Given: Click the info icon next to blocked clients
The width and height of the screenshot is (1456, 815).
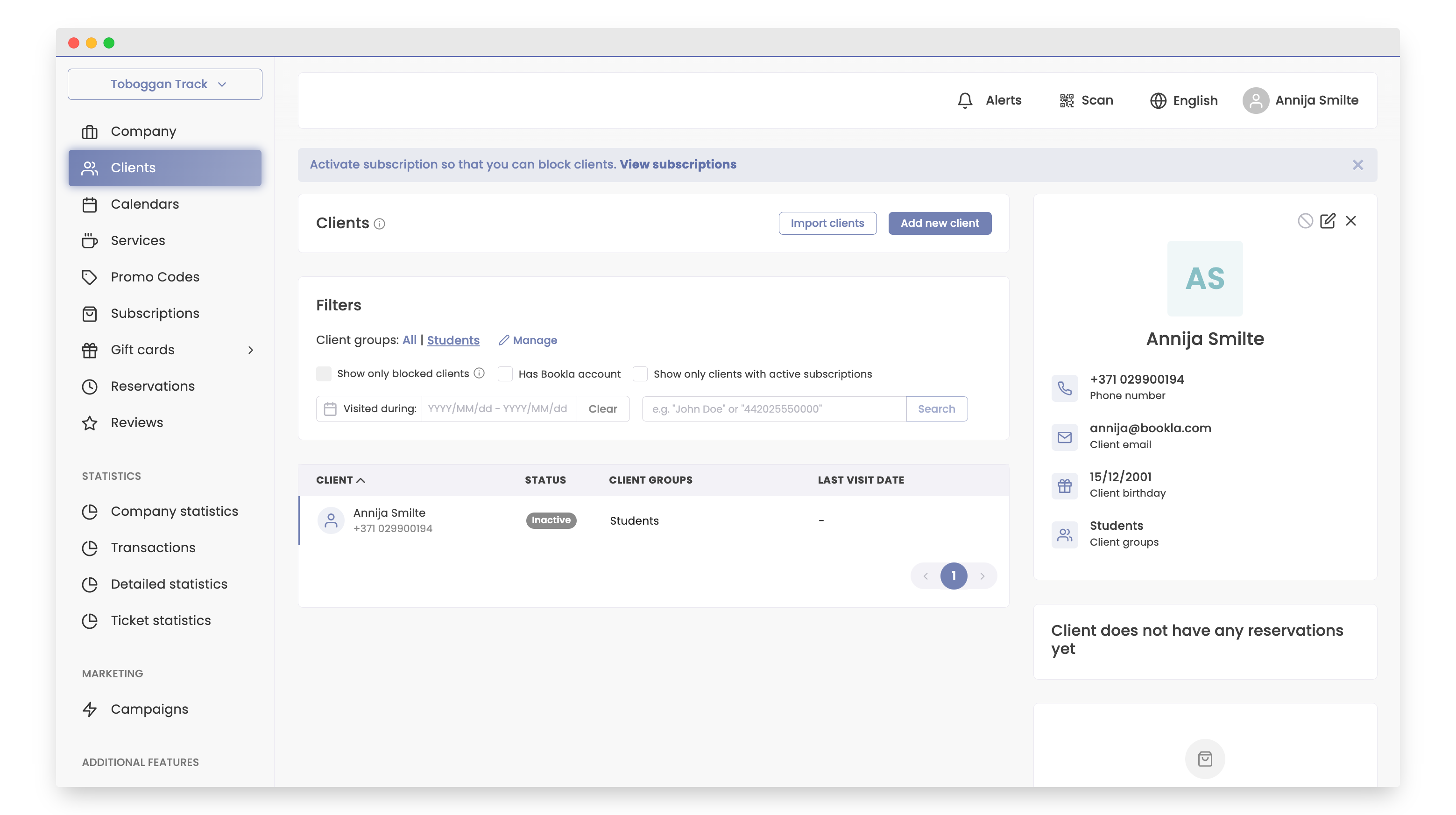Looking at the screenshot, I should [479, 373].
